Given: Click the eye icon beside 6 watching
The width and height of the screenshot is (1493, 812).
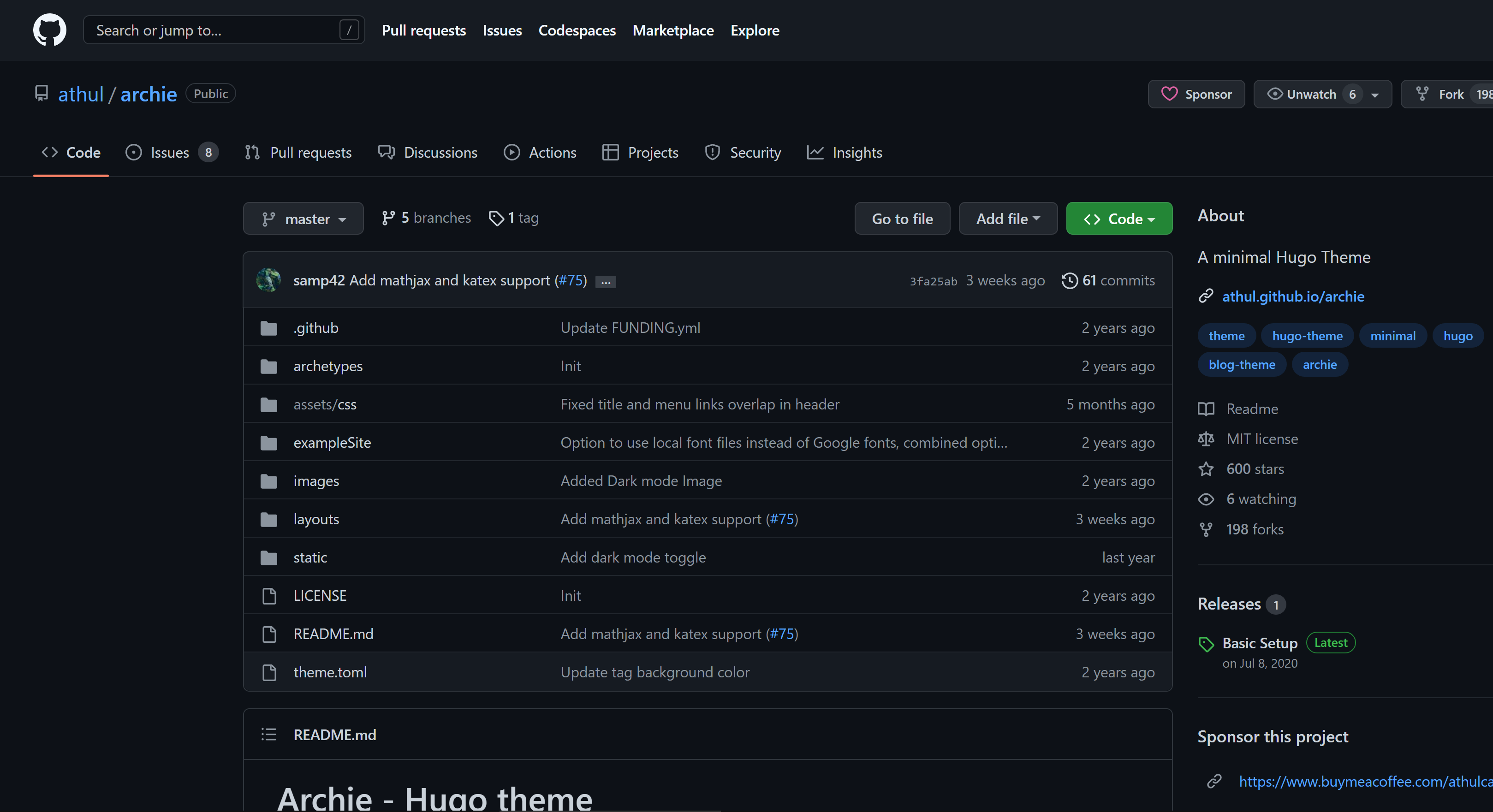Looking at the screenshot, I should (x=1206, y=499).
